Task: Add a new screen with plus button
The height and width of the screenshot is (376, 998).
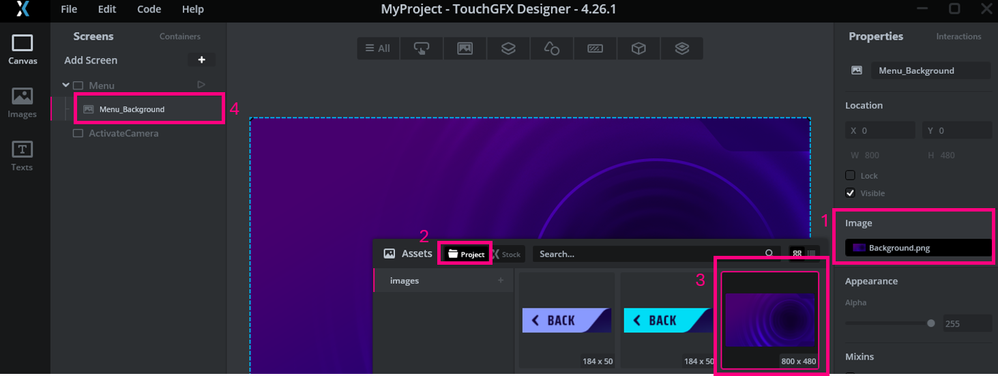Action: tap(202, 60)
